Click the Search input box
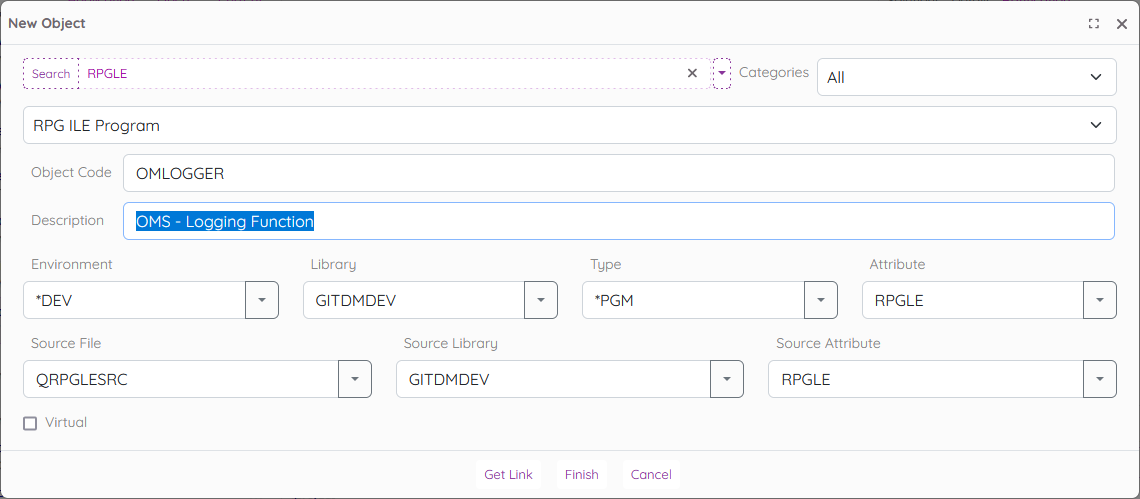This screenshot has height=499, width=1140. [380, 73]
